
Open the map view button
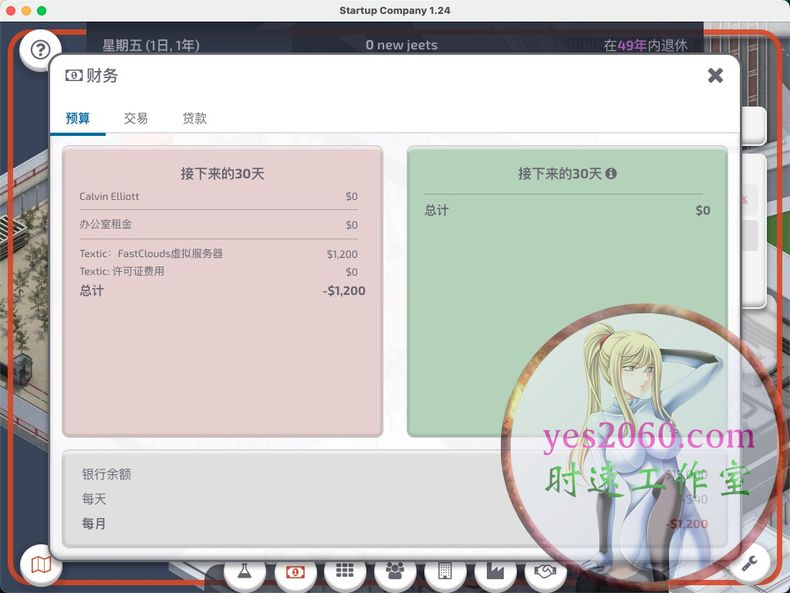[x=41, y=566]
